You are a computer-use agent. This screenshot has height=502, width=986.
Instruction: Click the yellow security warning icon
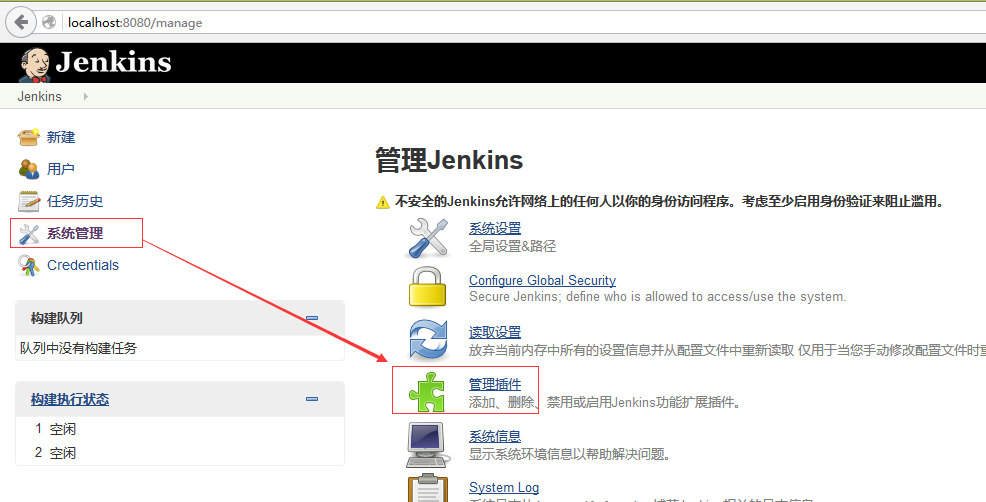[383, 203]
